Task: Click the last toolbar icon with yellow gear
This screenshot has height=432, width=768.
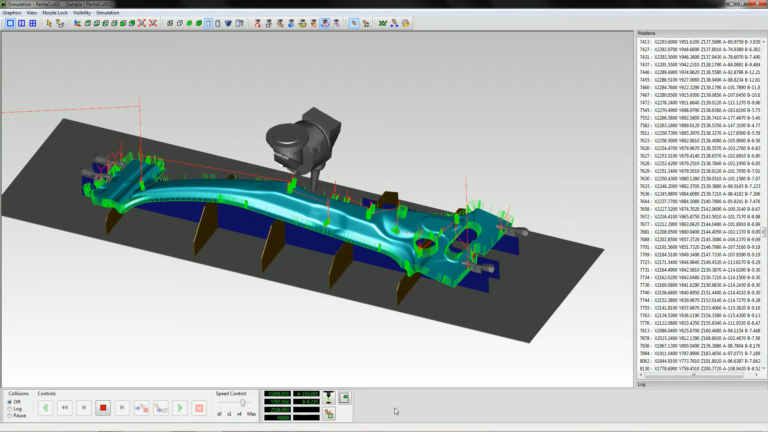Action: [406, 23]
